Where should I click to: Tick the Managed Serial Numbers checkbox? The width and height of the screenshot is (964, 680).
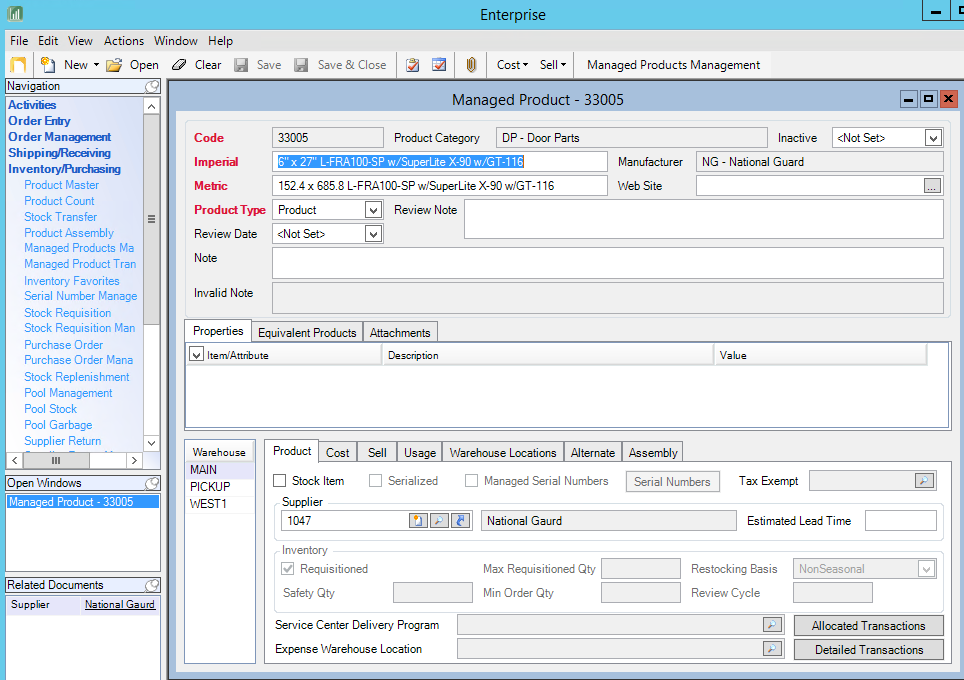[x=471, y=481]
